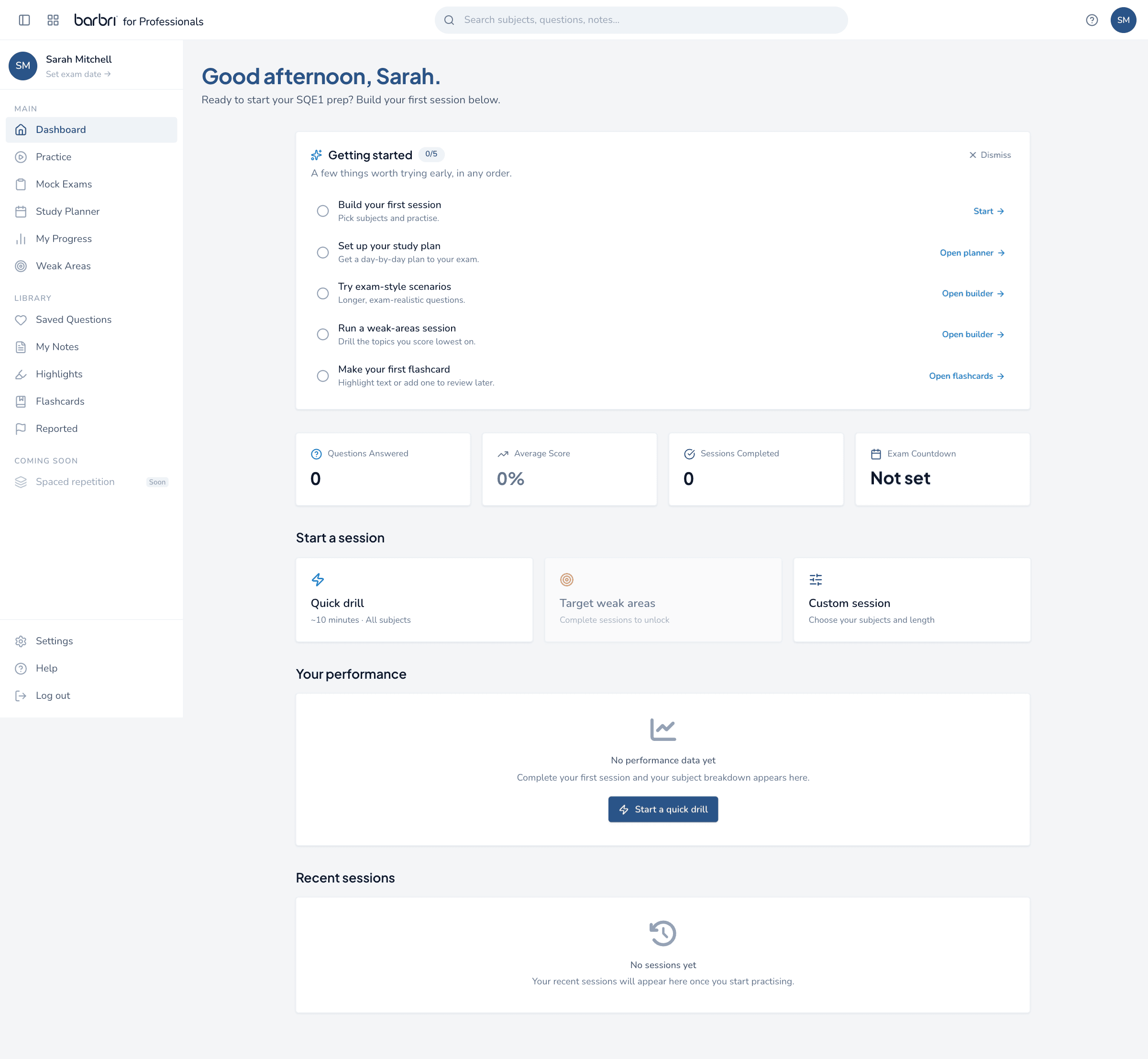Click the history clock icon in Recent sessions
Viewport: 1148px width, 1059px height.
point(663,934)
